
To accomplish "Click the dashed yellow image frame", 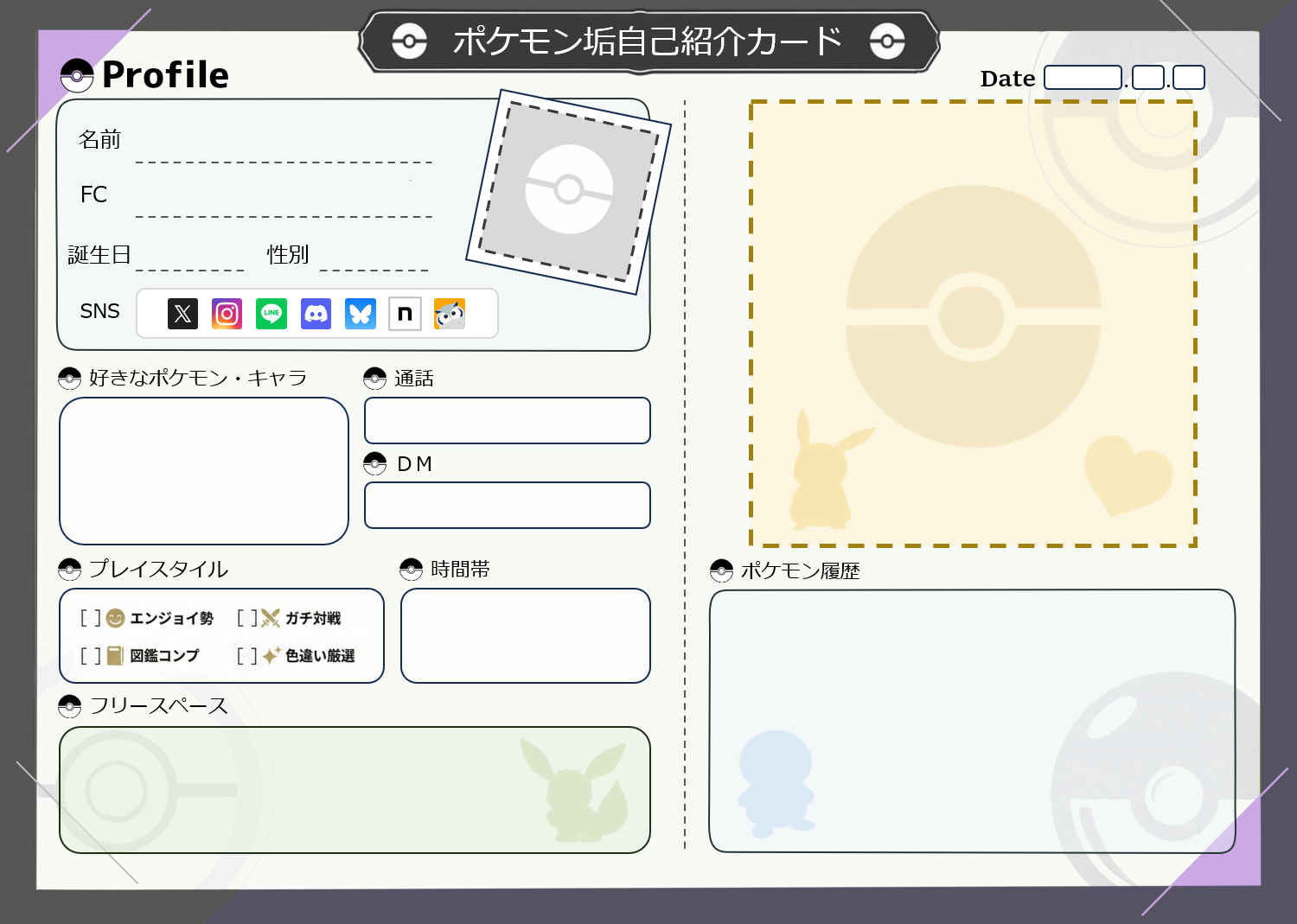I will coord(973,323).
